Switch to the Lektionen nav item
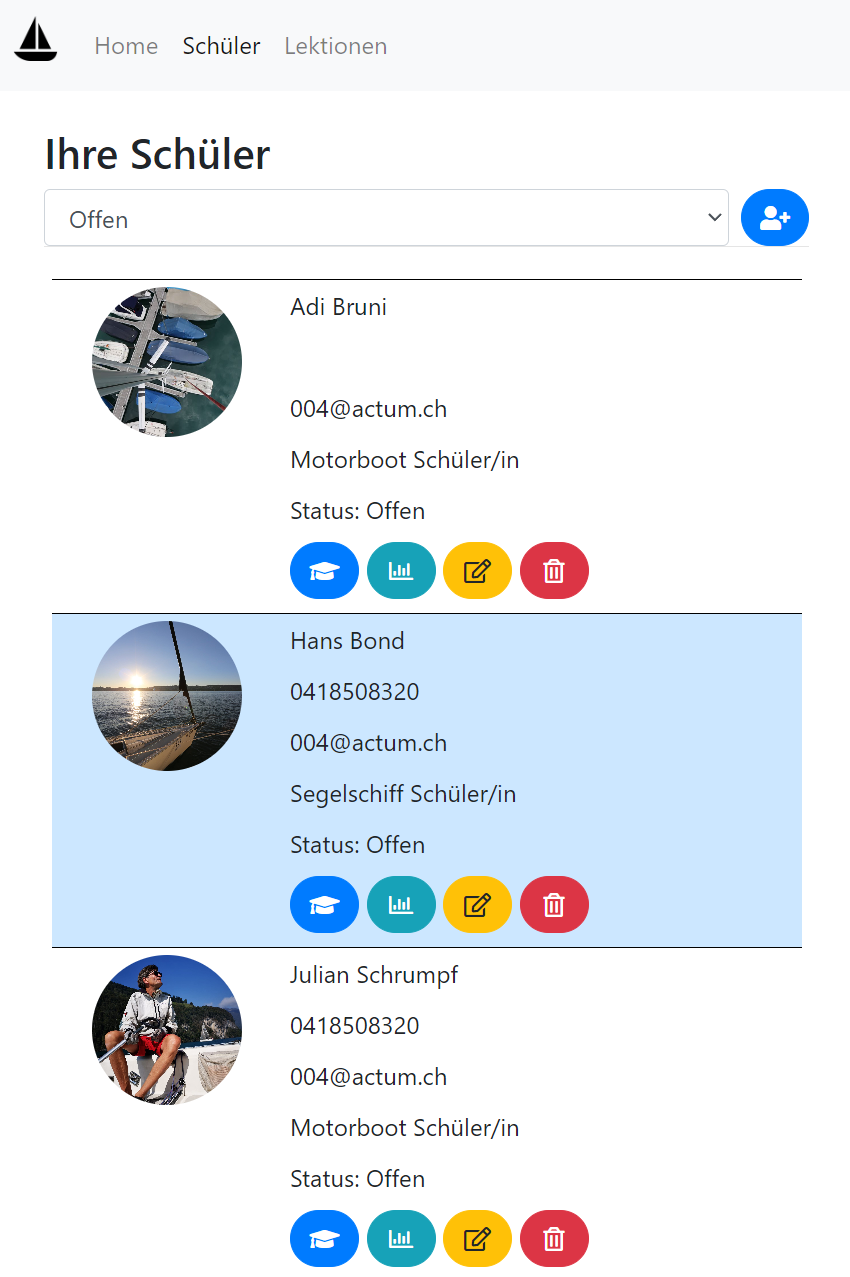 click(336, 46)
